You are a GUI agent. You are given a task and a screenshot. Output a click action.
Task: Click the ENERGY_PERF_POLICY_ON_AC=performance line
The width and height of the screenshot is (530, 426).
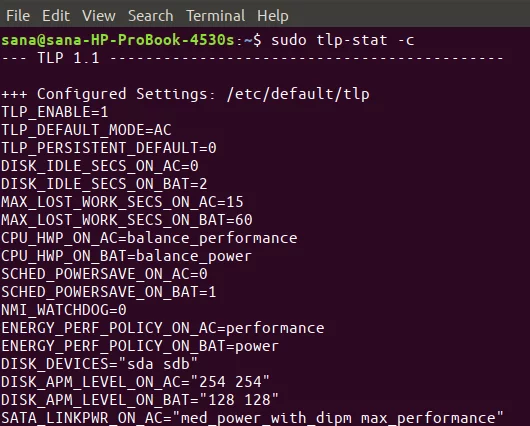163,328
